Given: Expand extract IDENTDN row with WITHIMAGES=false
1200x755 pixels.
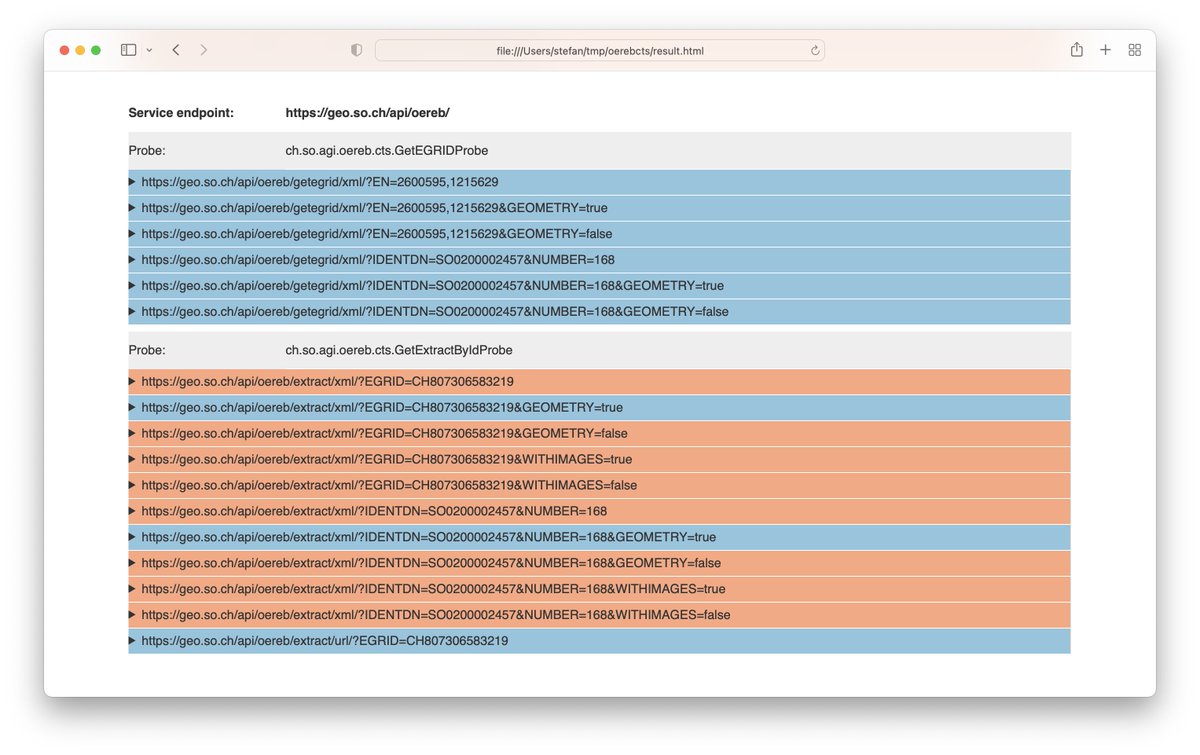Looking at the screenshot, I should 599,615.
